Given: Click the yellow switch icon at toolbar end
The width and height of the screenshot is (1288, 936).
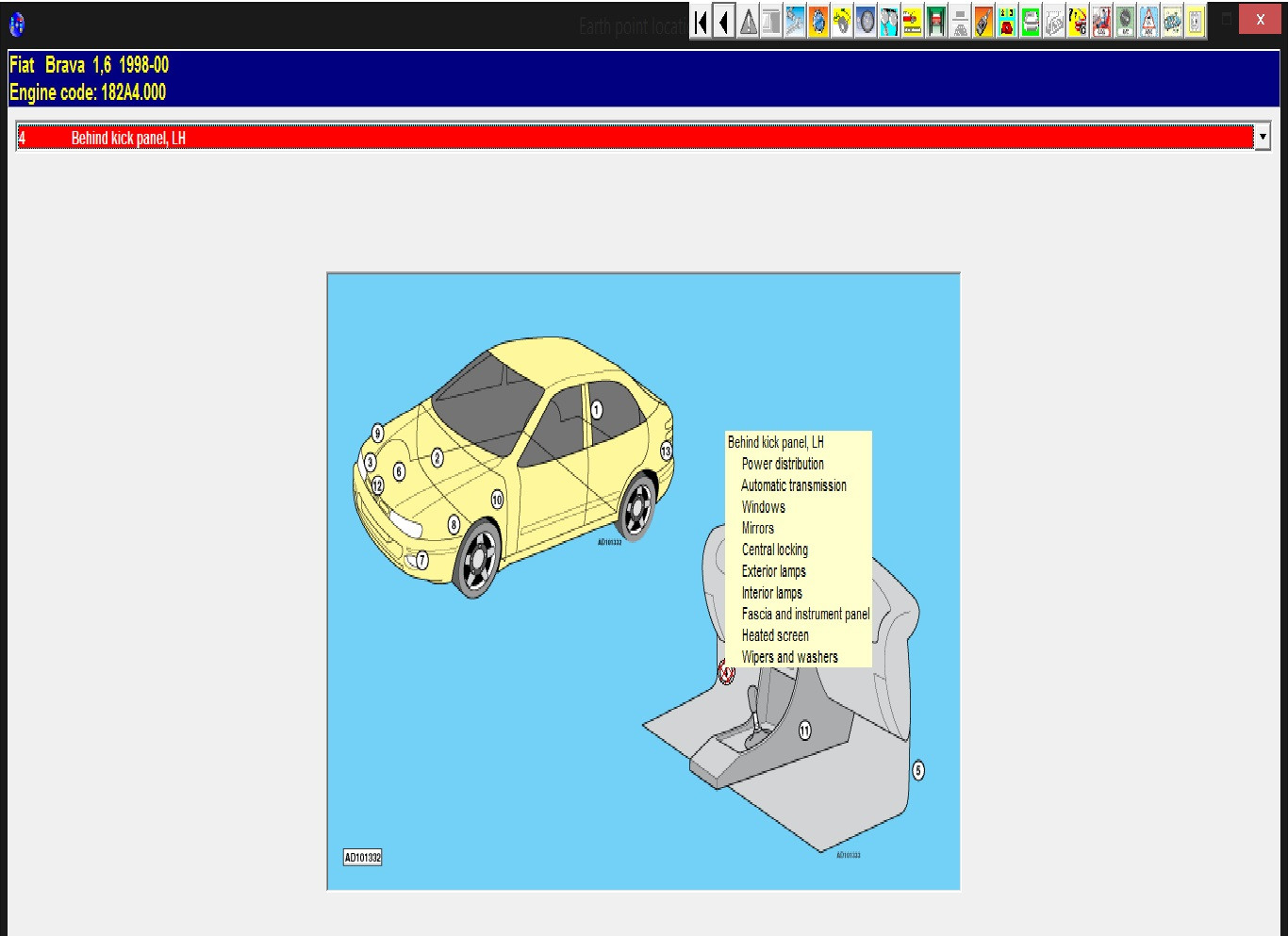Looking at the screenshot, I should [1196, 22].
